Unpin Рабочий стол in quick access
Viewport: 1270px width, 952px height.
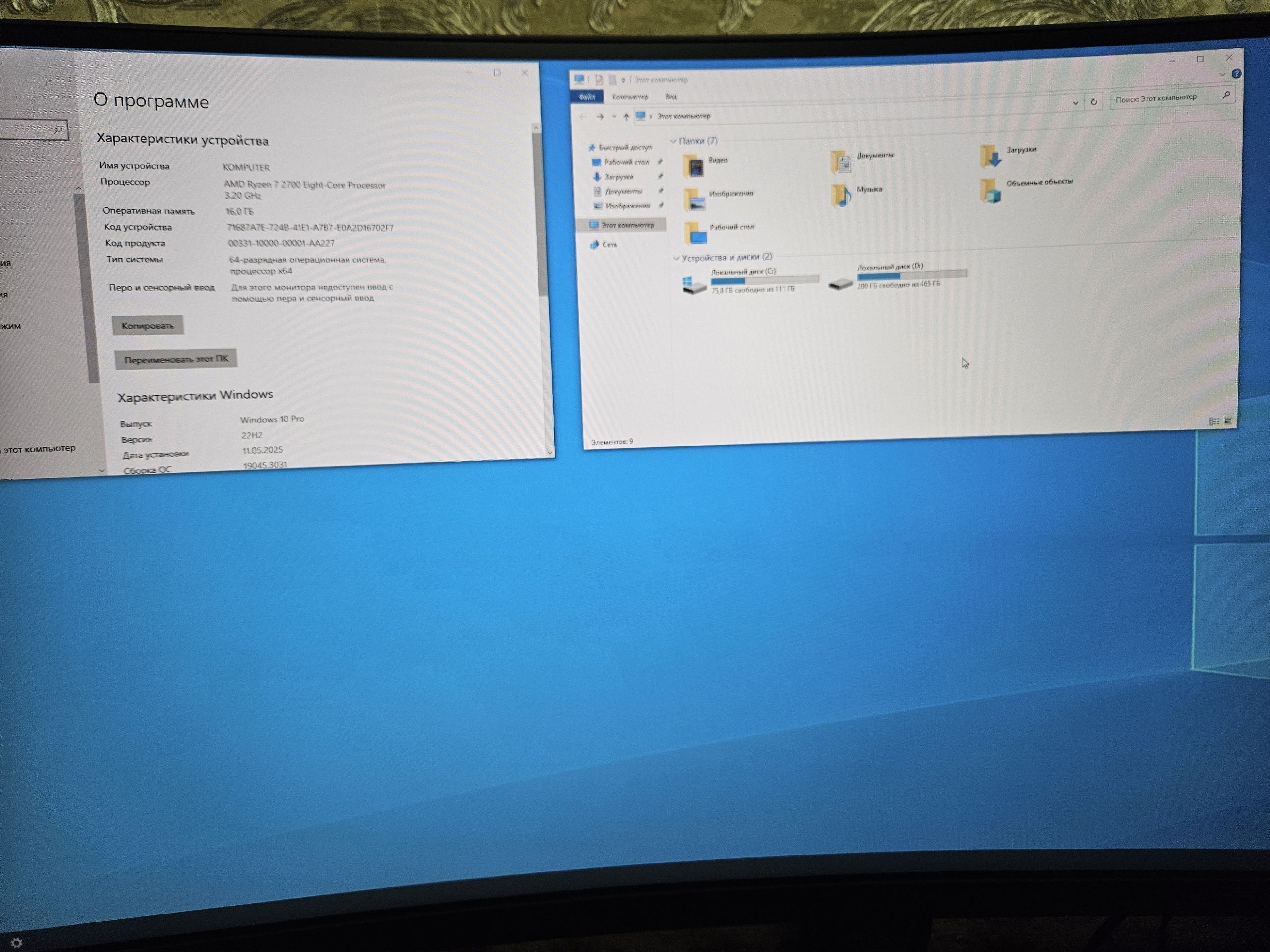pos(660,162)
